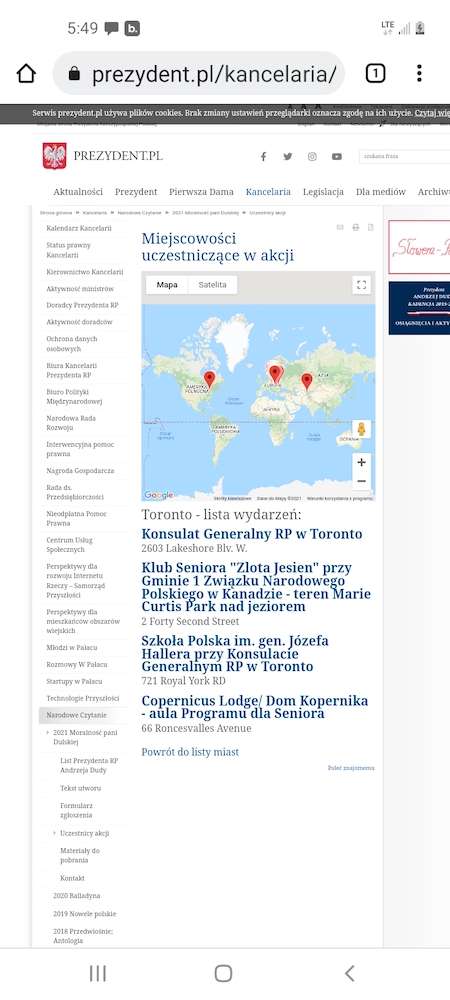Open the Kancelaria menu item
The height and width of the screenshot is (1000, 450).
(268, 191)
